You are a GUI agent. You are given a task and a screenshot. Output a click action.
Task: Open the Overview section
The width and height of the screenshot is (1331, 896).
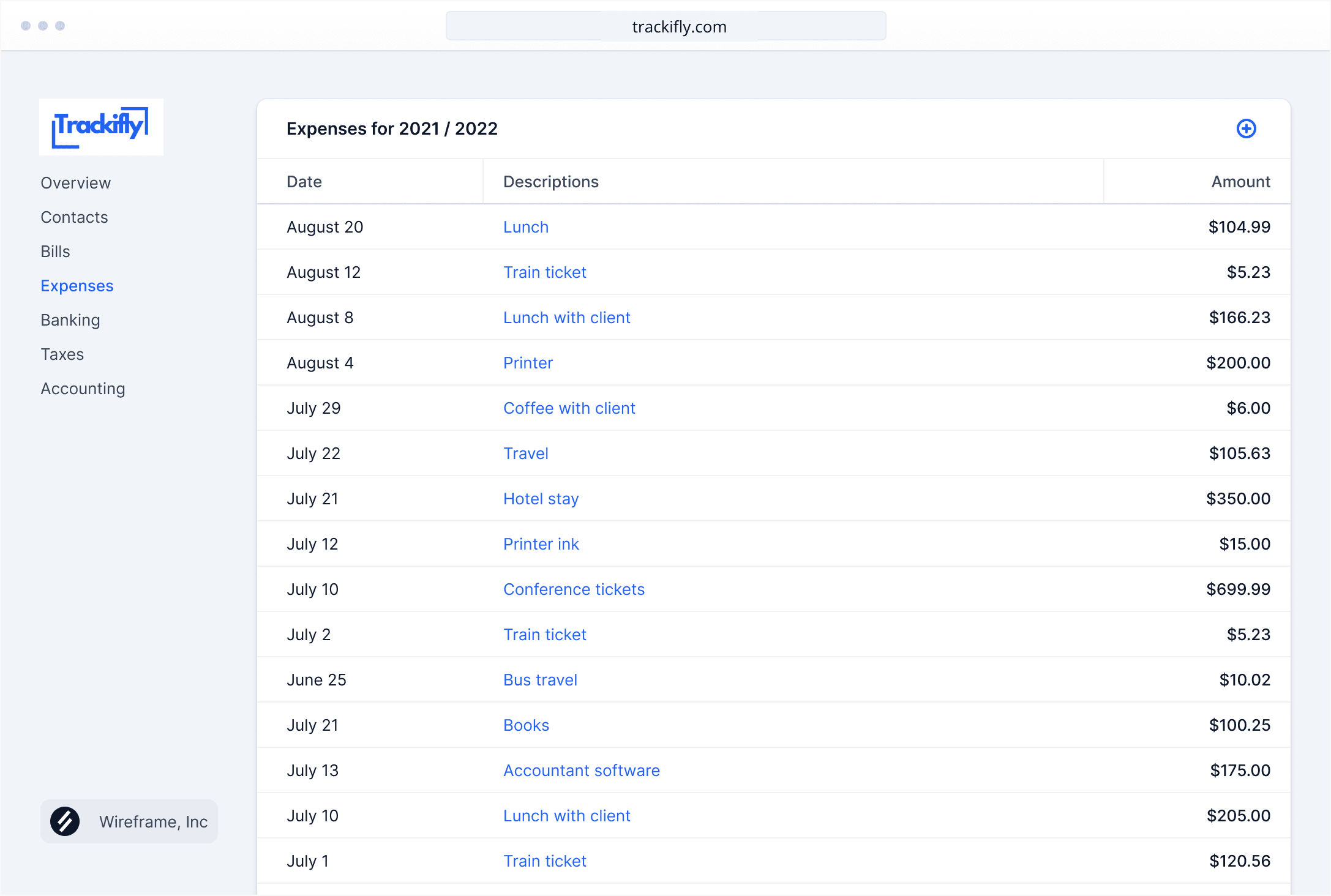point(76,183)
